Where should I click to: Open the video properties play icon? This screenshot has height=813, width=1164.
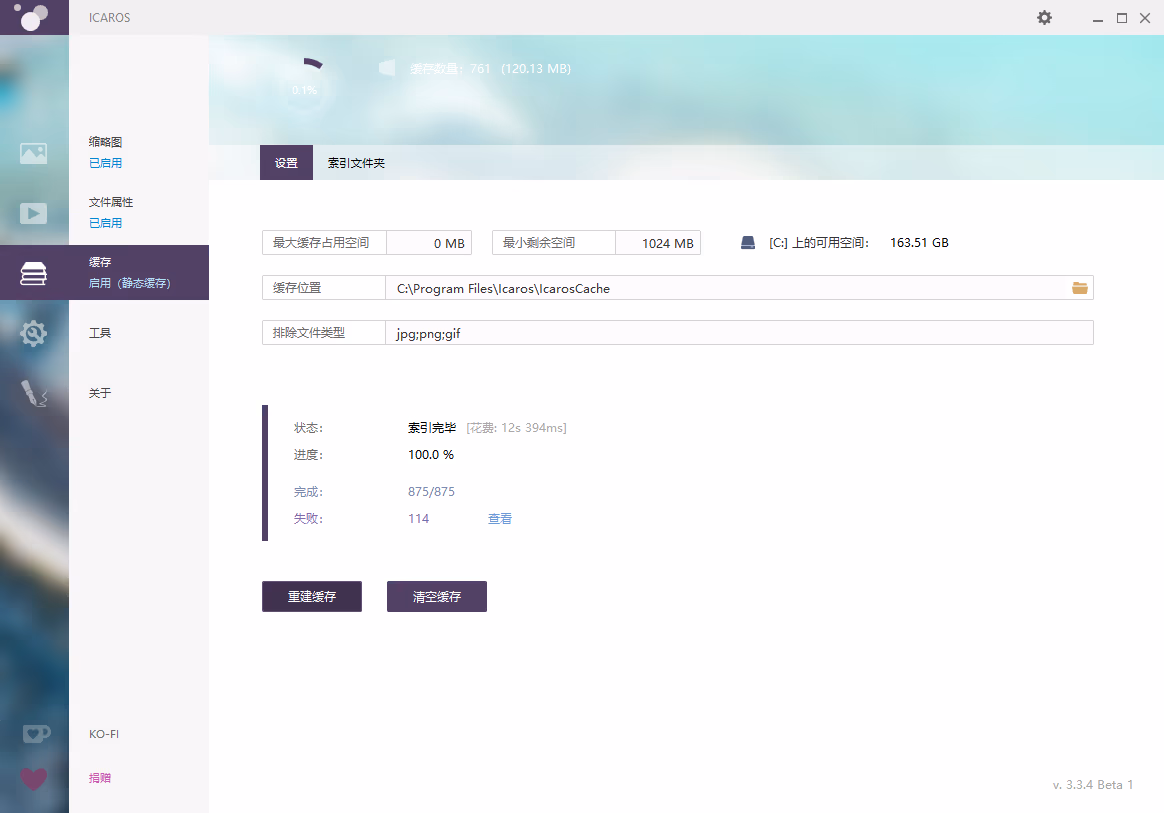coord(33,213)
